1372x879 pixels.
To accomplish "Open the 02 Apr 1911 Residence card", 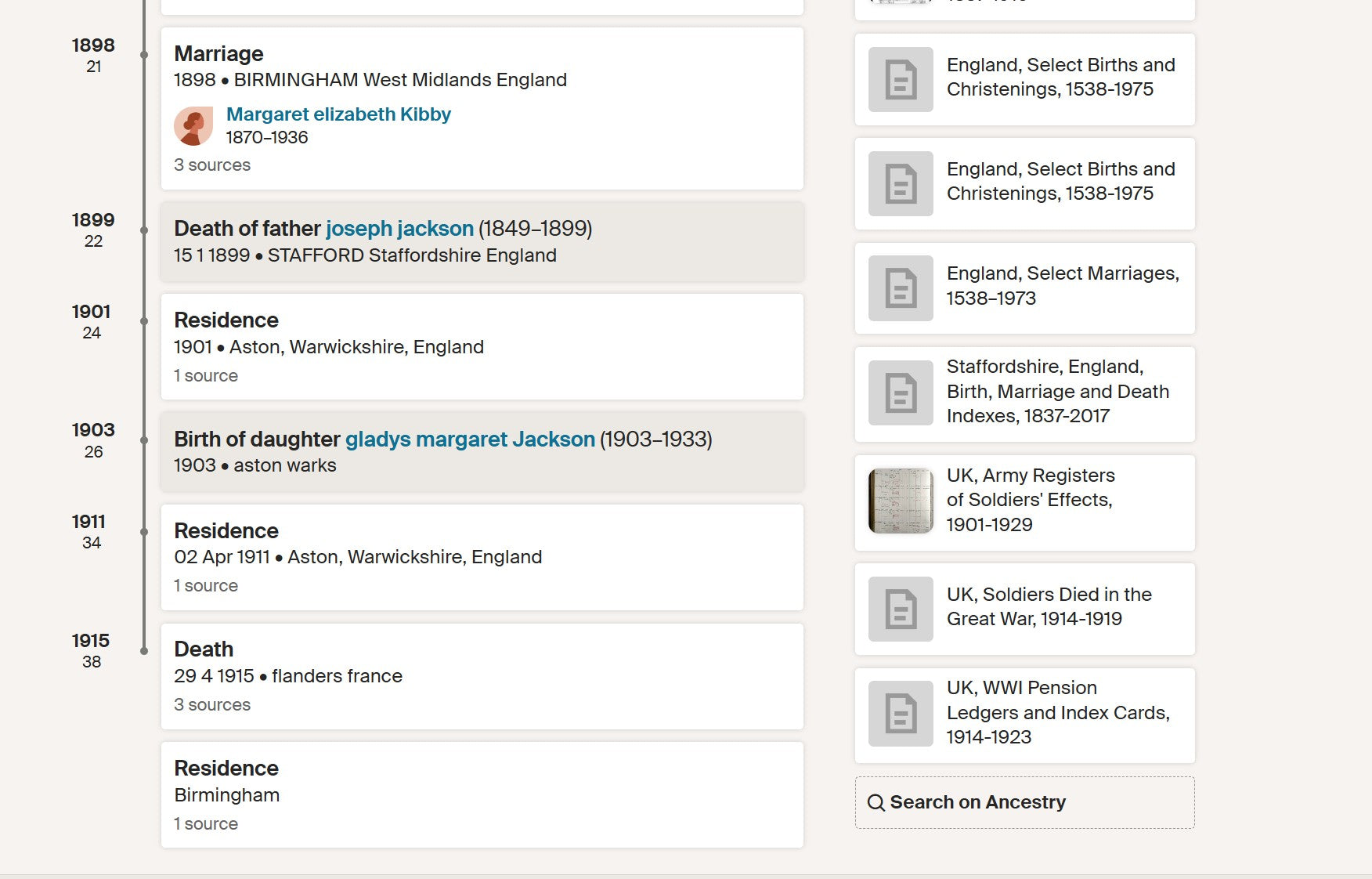I will (x=482, y=557).
